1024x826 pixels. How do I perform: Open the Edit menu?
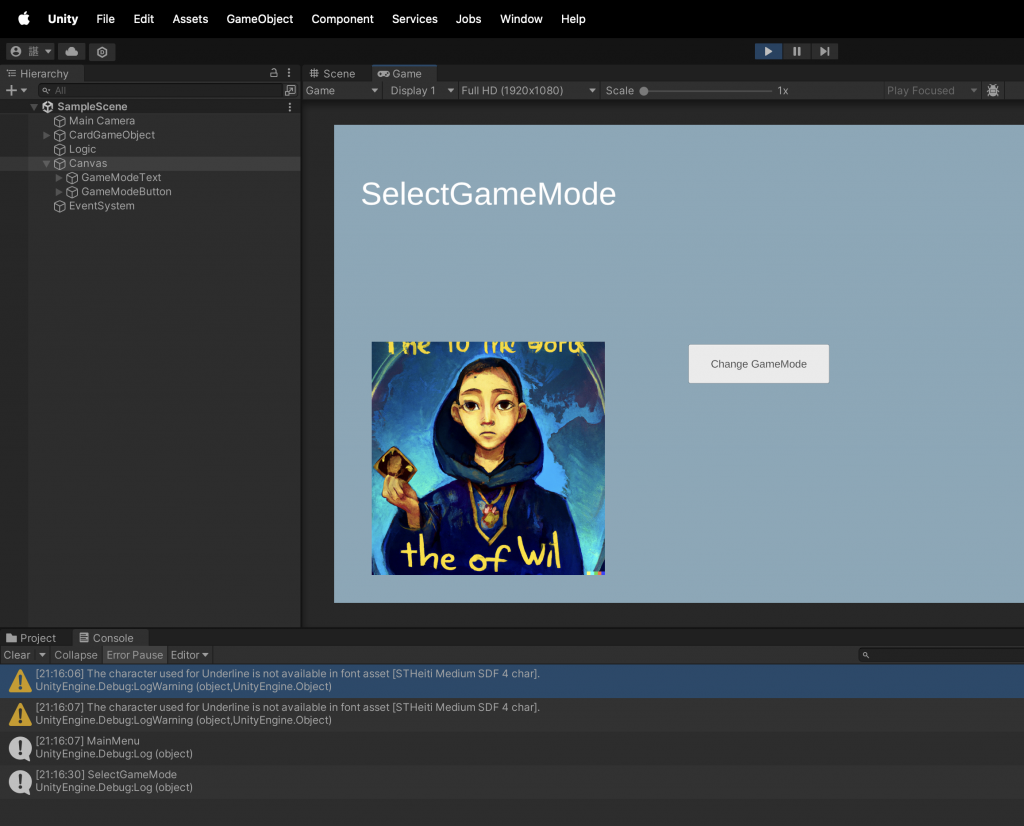pyautogui.click(x=144, y=19)
